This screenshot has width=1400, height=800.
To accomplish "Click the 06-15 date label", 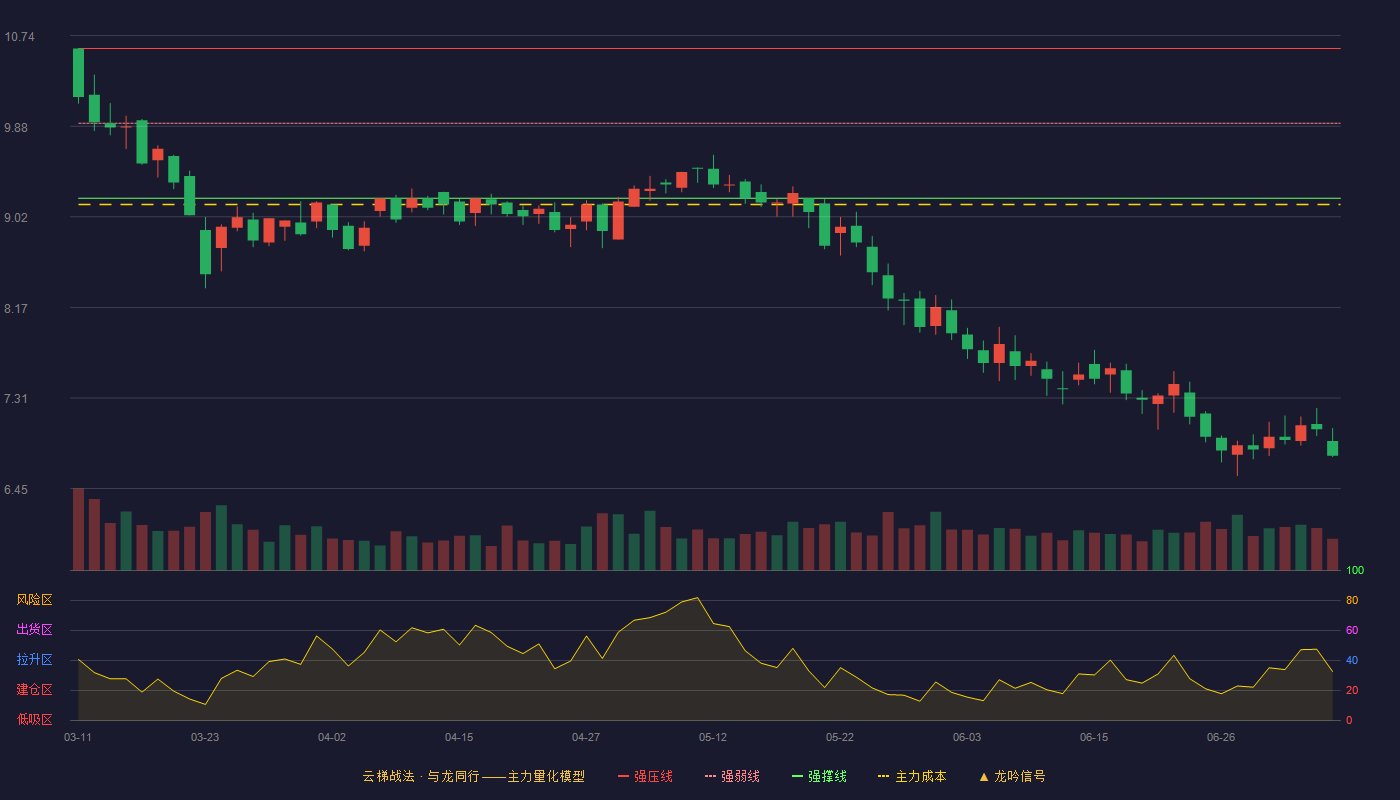I will (x=1094, y=737).
